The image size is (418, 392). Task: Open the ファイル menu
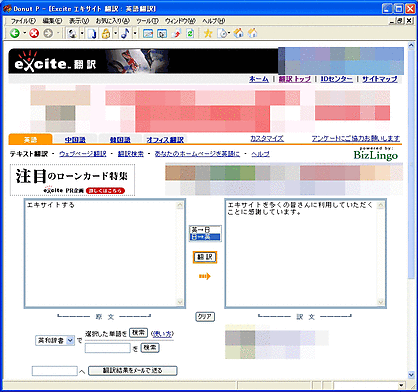tap(23, 21)
